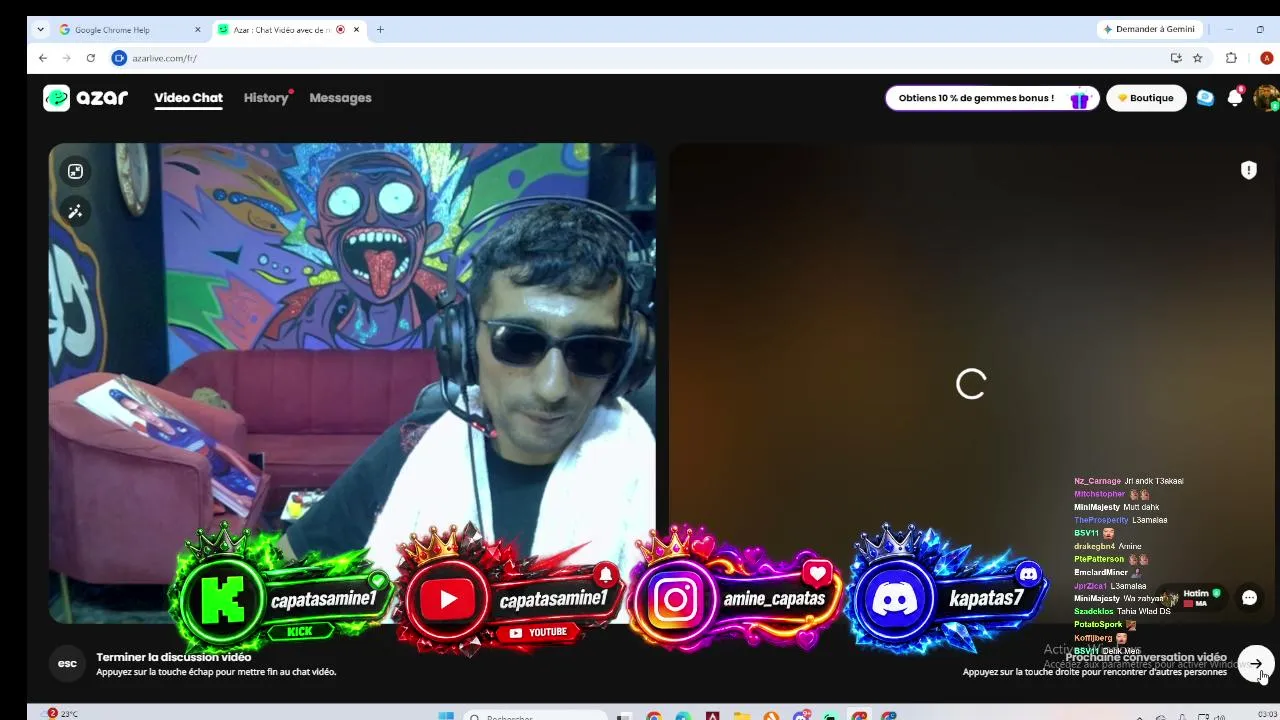Open the Boutique gem shop
The image size is (1280, 720).
[x=1146, y=98]
